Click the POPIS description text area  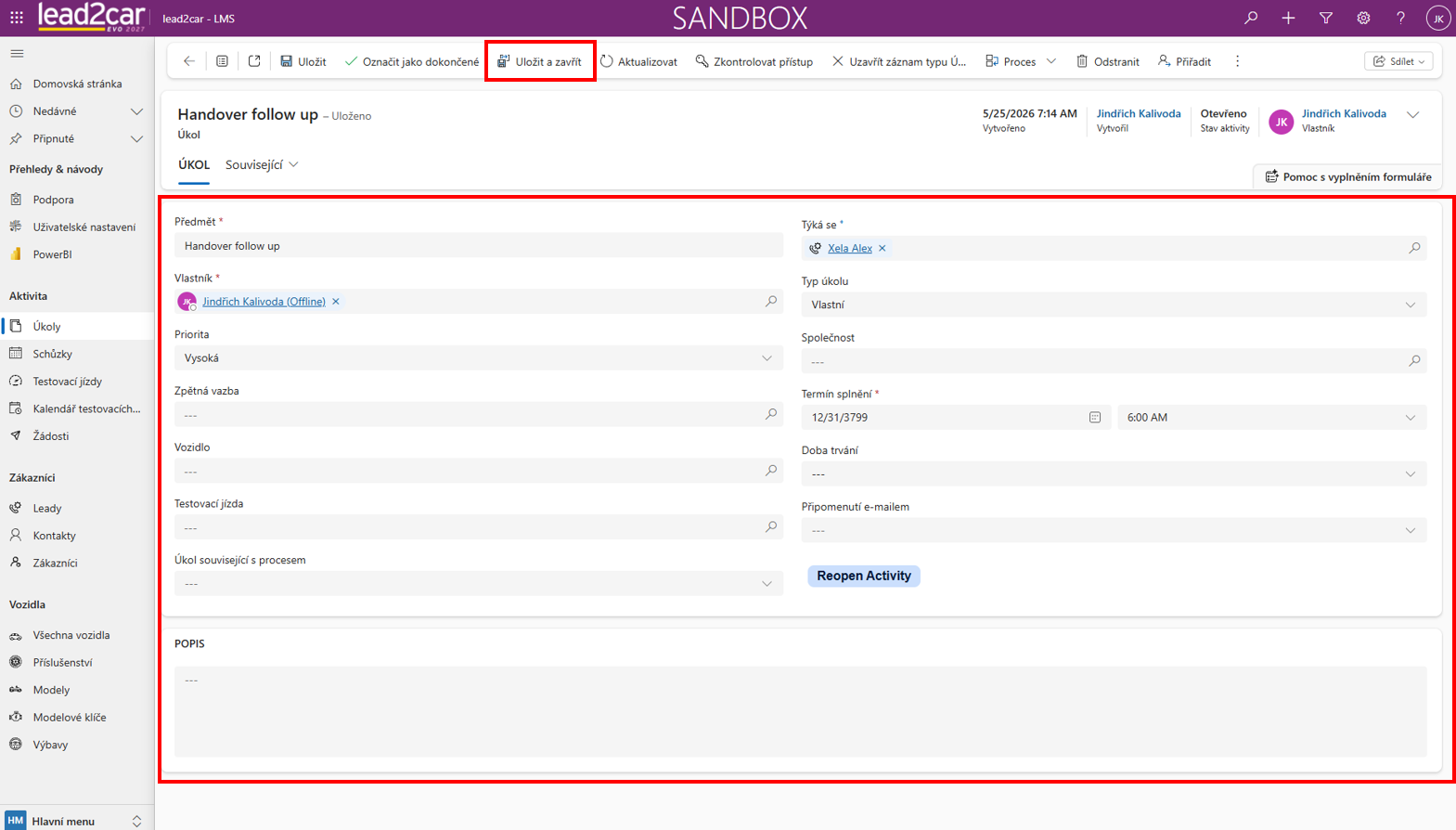click(x=801, y=711)
